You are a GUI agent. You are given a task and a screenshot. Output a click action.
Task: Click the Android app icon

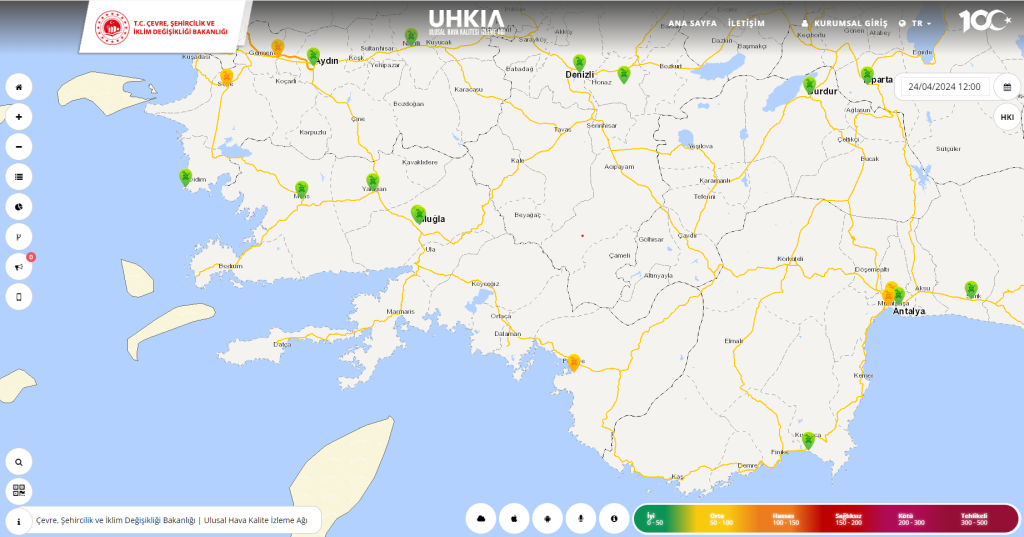pos(547,519)
